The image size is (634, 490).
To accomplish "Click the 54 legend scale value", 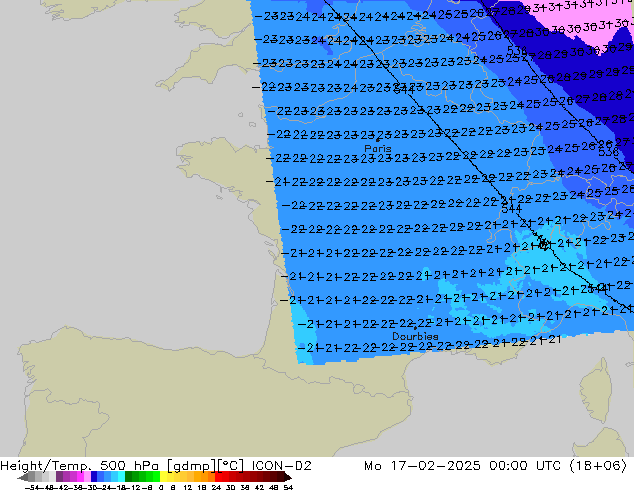I will pyautogui.click(x=288, y=487).
